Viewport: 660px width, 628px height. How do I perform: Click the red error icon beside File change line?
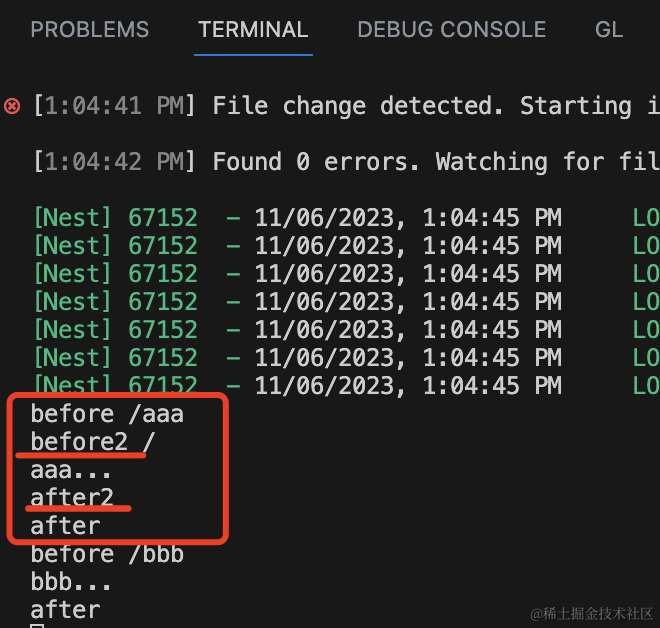pos(12,106)
